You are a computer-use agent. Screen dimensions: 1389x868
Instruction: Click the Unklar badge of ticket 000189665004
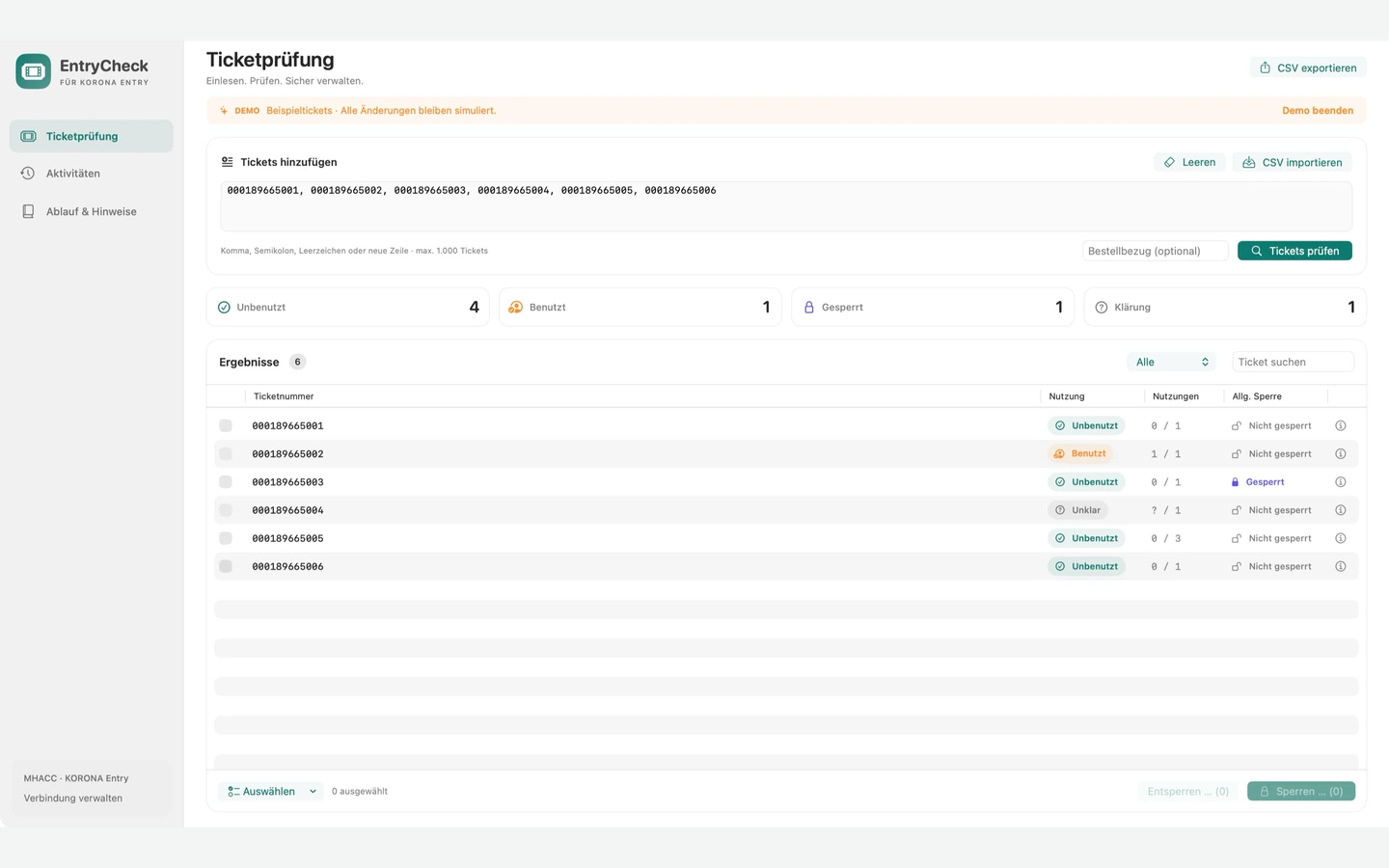coord(1077,510)
